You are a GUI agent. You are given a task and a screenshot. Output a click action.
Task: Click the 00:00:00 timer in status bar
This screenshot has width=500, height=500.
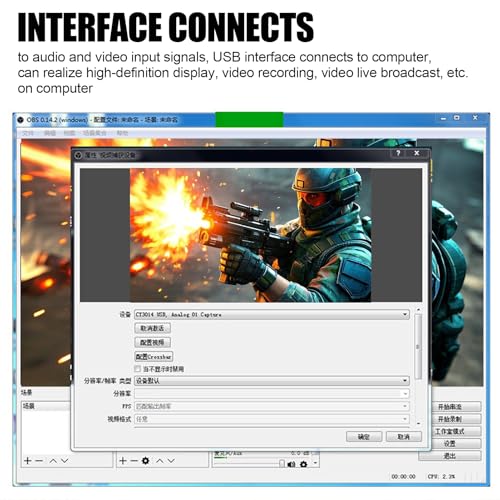[x=404, y=476]
